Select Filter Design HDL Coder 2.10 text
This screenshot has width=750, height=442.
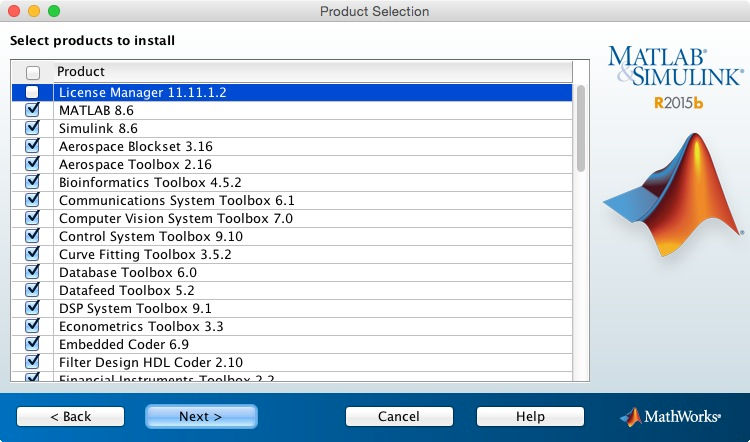click(151, 363)
